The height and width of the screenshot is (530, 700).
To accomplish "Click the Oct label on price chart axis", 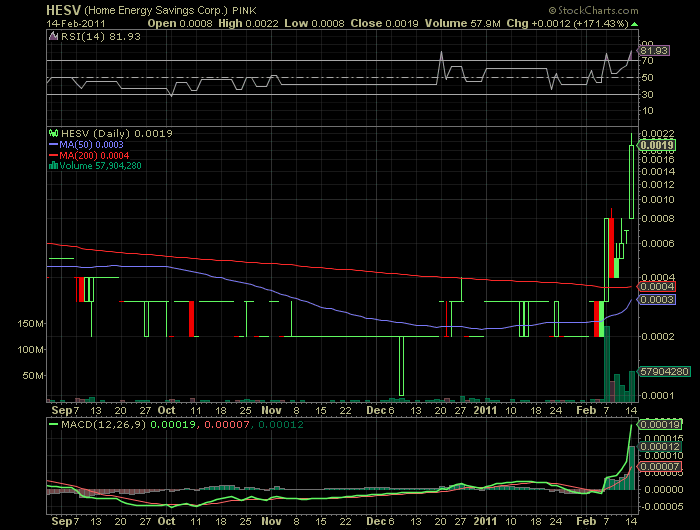I will point(166,410).
